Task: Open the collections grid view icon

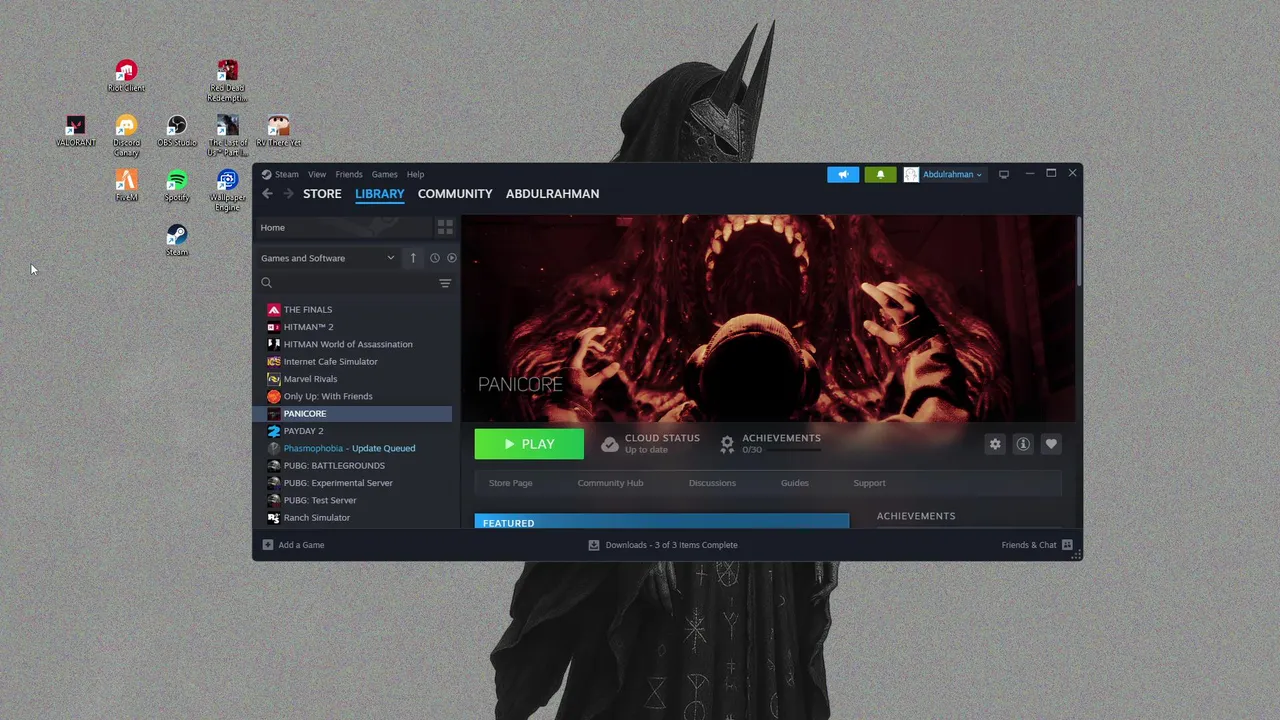Action: coord(445,227)
